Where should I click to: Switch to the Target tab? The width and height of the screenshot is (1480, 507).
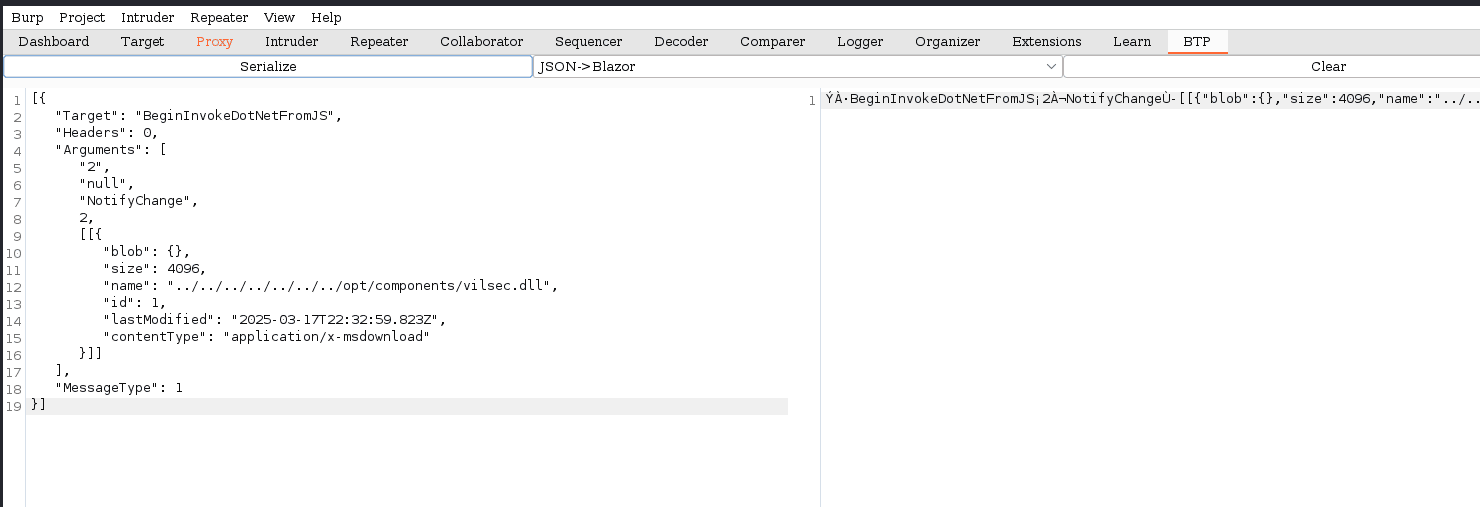click(143, 41)
